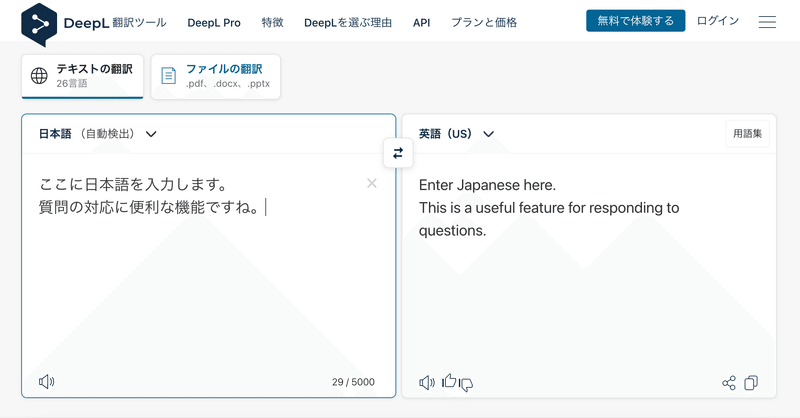800x418 pixels.
Task: Open the API menu item
Action: coord(421,22)
